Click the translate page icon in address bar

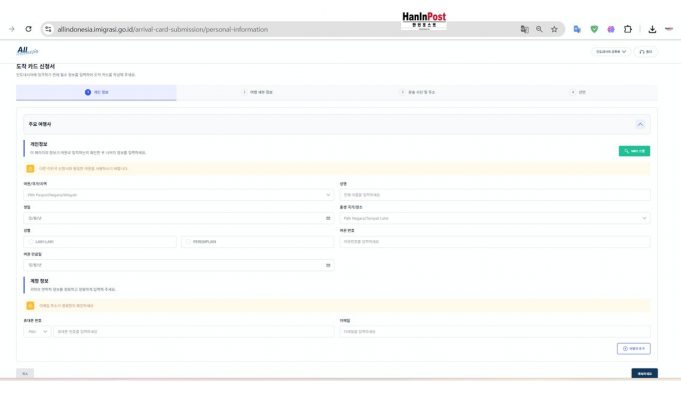524,29
